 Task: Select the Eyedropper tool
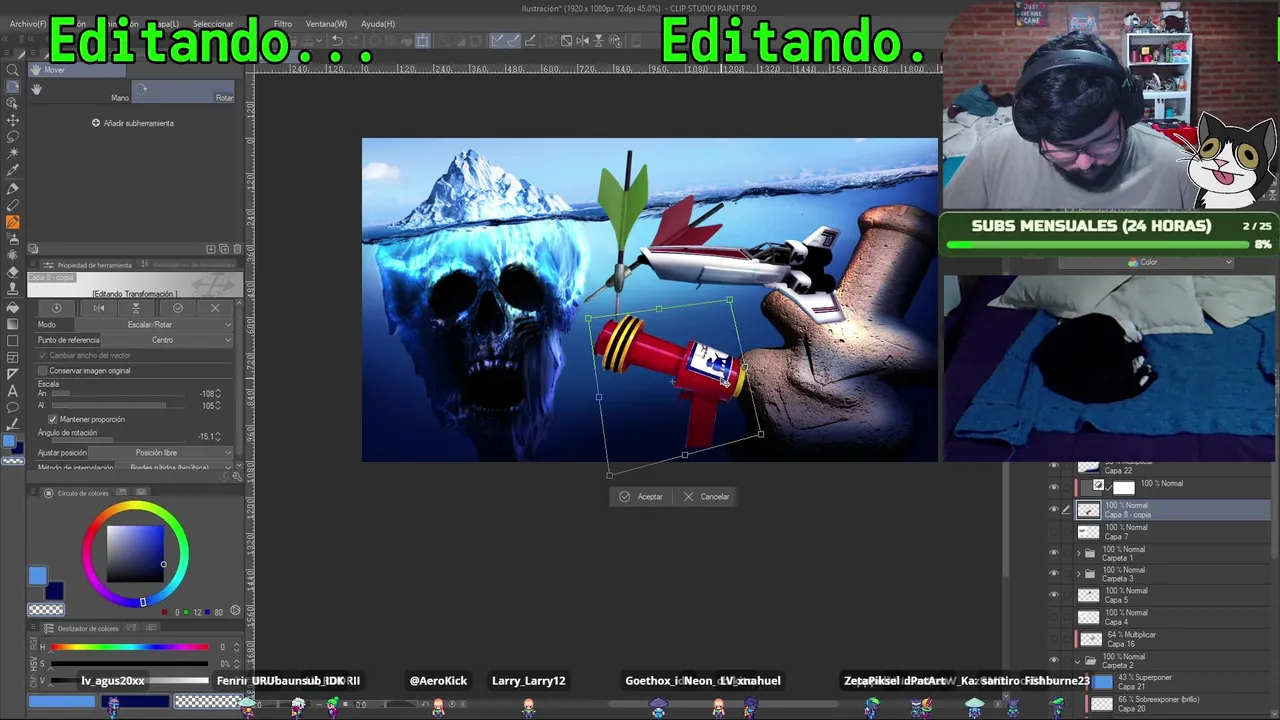(13, 171)
